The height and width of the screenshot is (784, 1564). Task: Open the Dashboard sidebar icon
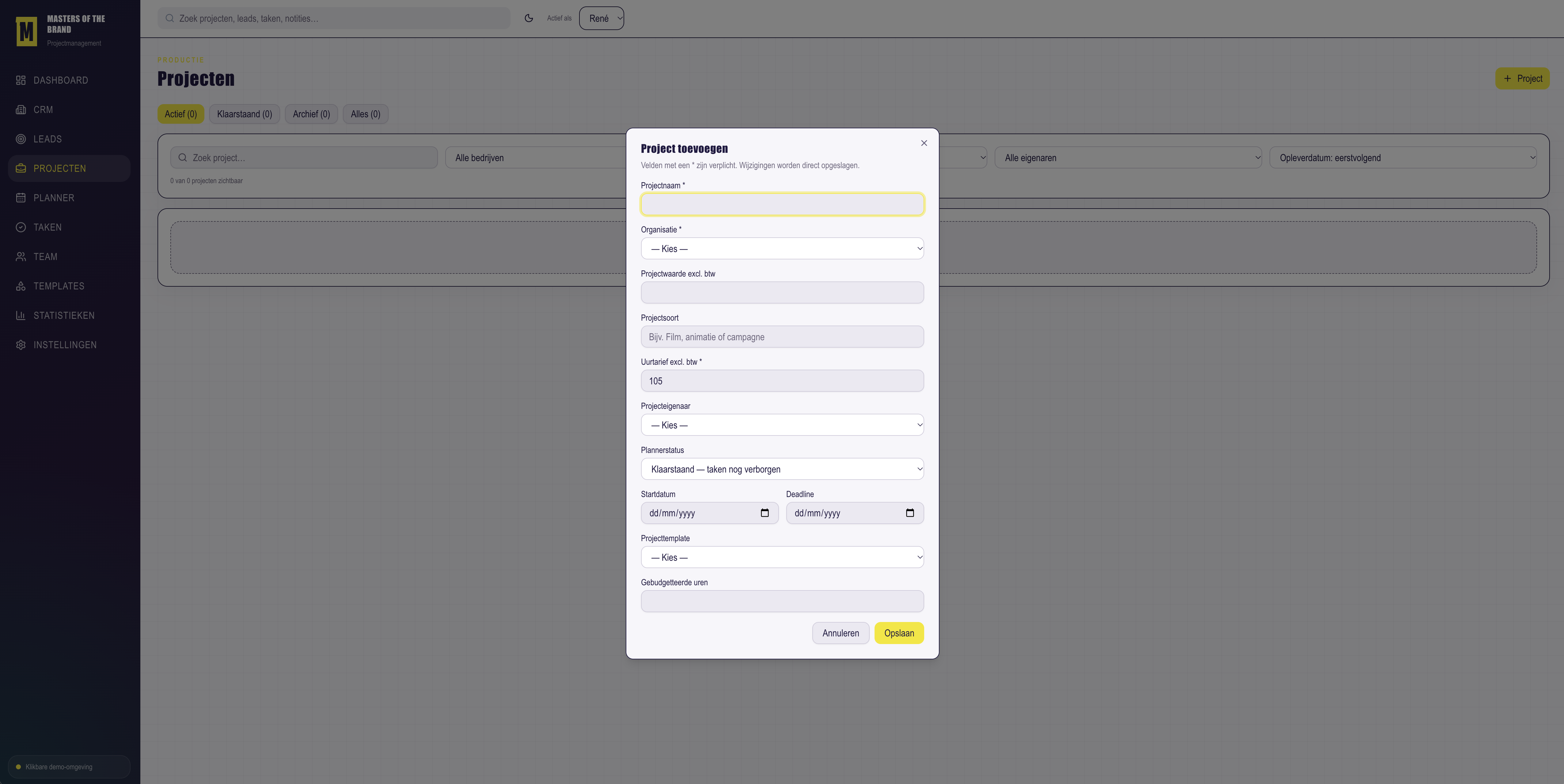pos(21,80)
